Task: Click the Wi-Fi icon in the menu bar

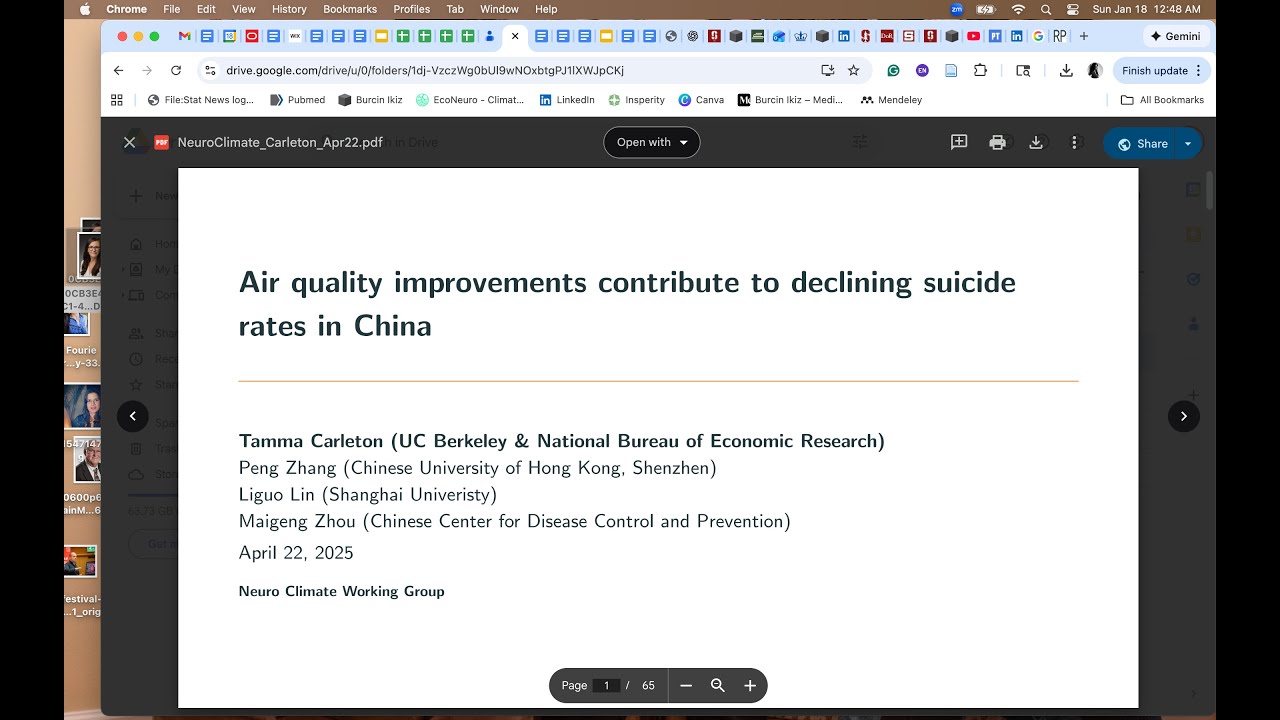Action: coord(1018,9)
